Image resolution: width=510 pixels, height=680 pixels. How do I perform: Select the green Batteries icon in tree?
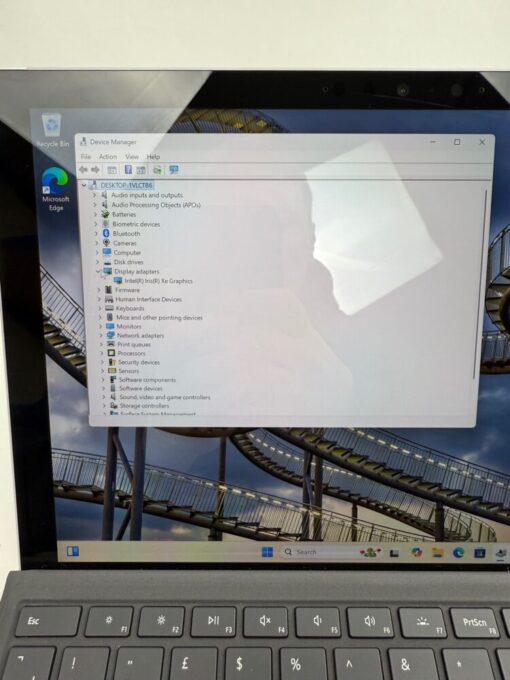tap(105, 214)
